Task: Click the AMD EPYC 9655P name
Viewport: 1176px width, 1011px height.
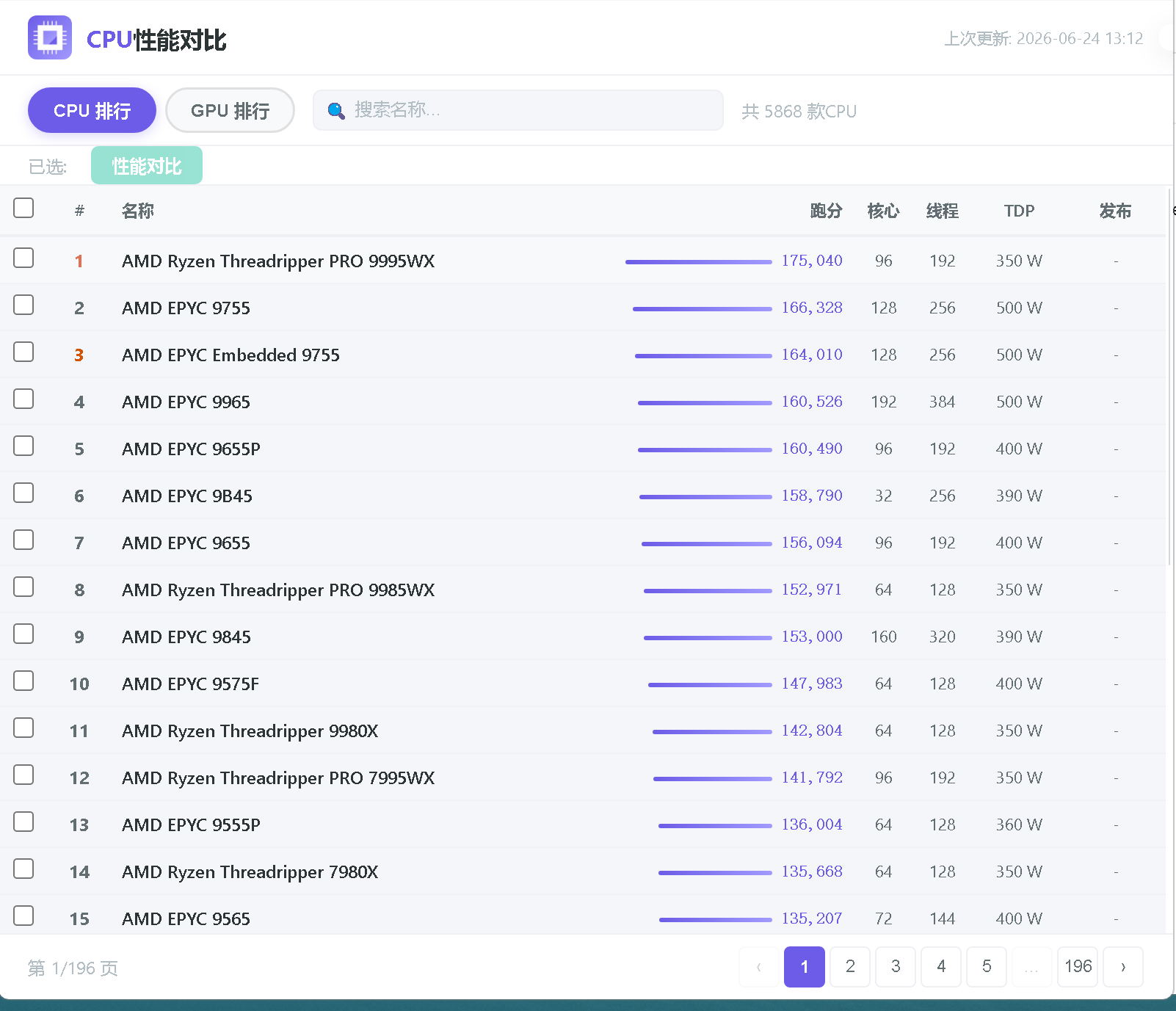Action: [191, 449]
